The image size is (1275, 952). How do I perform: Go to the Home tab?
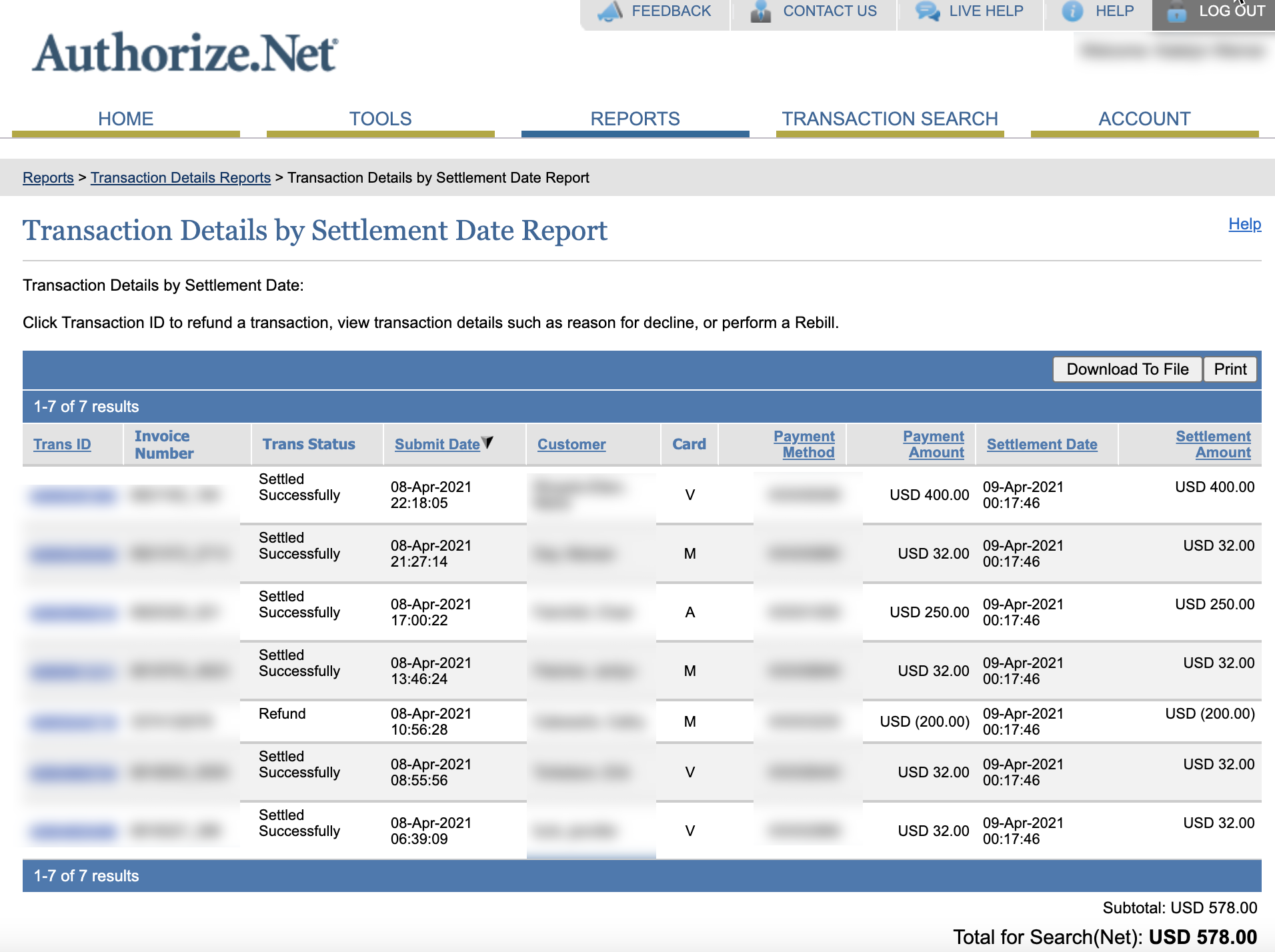point(126,119)
